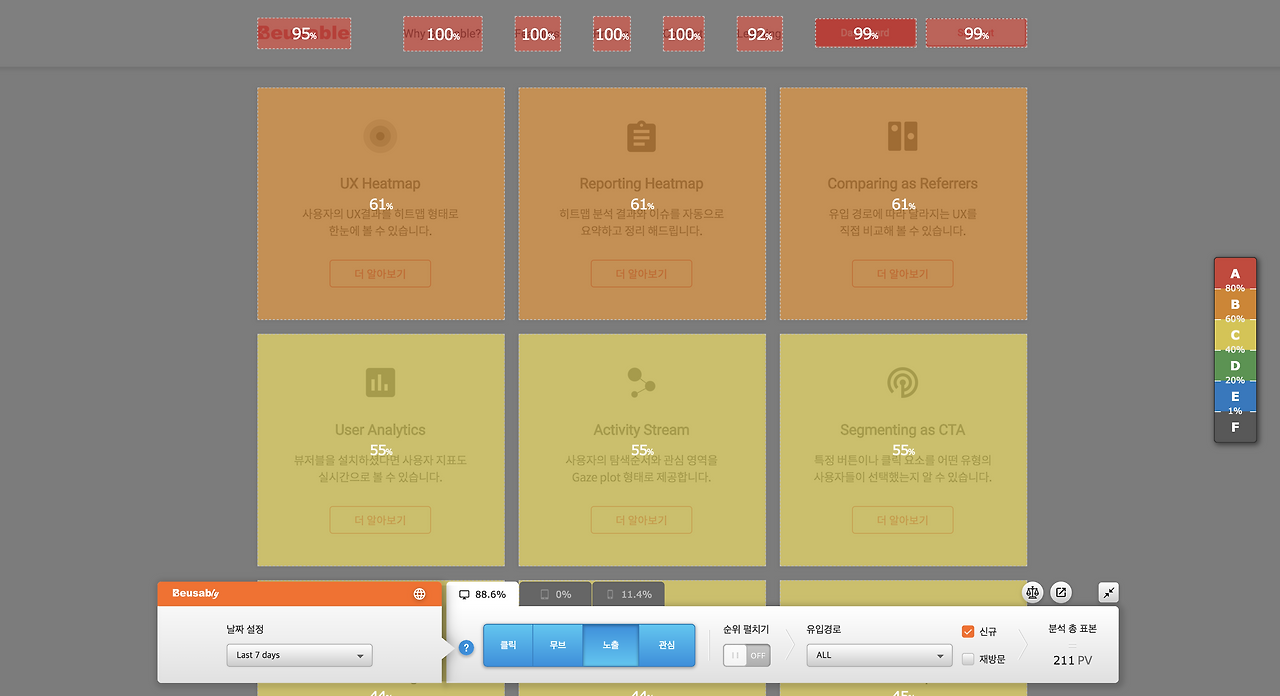Click the Segmenting as CTA card title
The height and width of the screenshot is (696, 1280).
click(x=902, y=430)
